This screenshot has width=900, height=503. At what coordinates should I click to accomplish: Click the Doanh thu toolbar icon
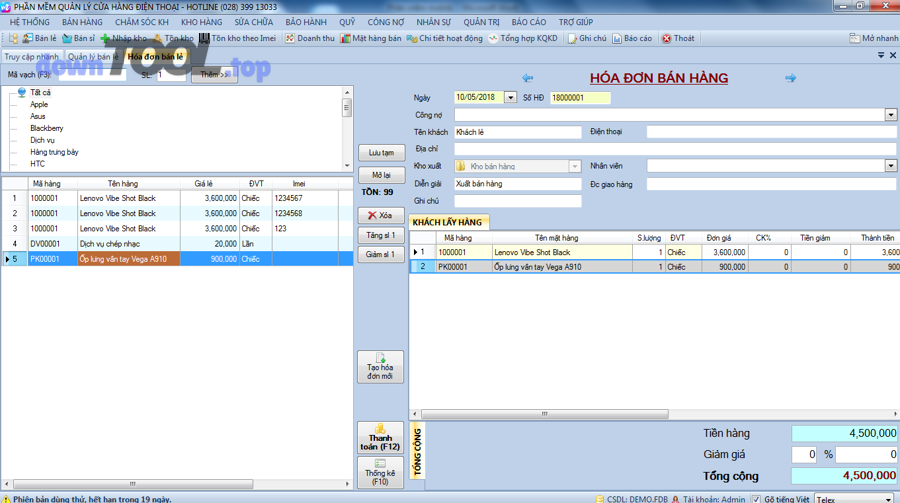tap(310, 39)
